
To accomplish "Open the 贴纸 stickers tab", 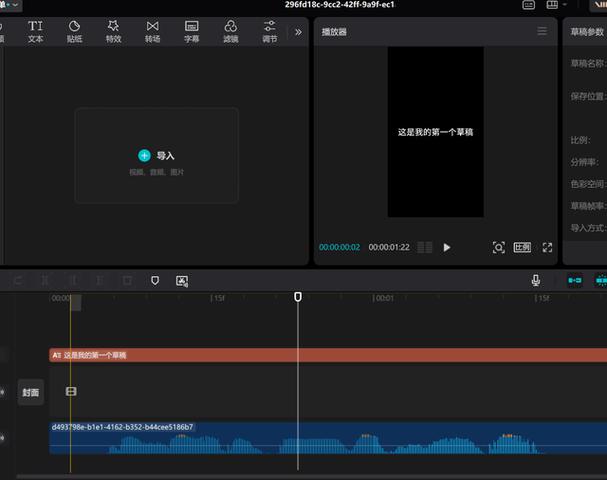I will click(74, 32).
